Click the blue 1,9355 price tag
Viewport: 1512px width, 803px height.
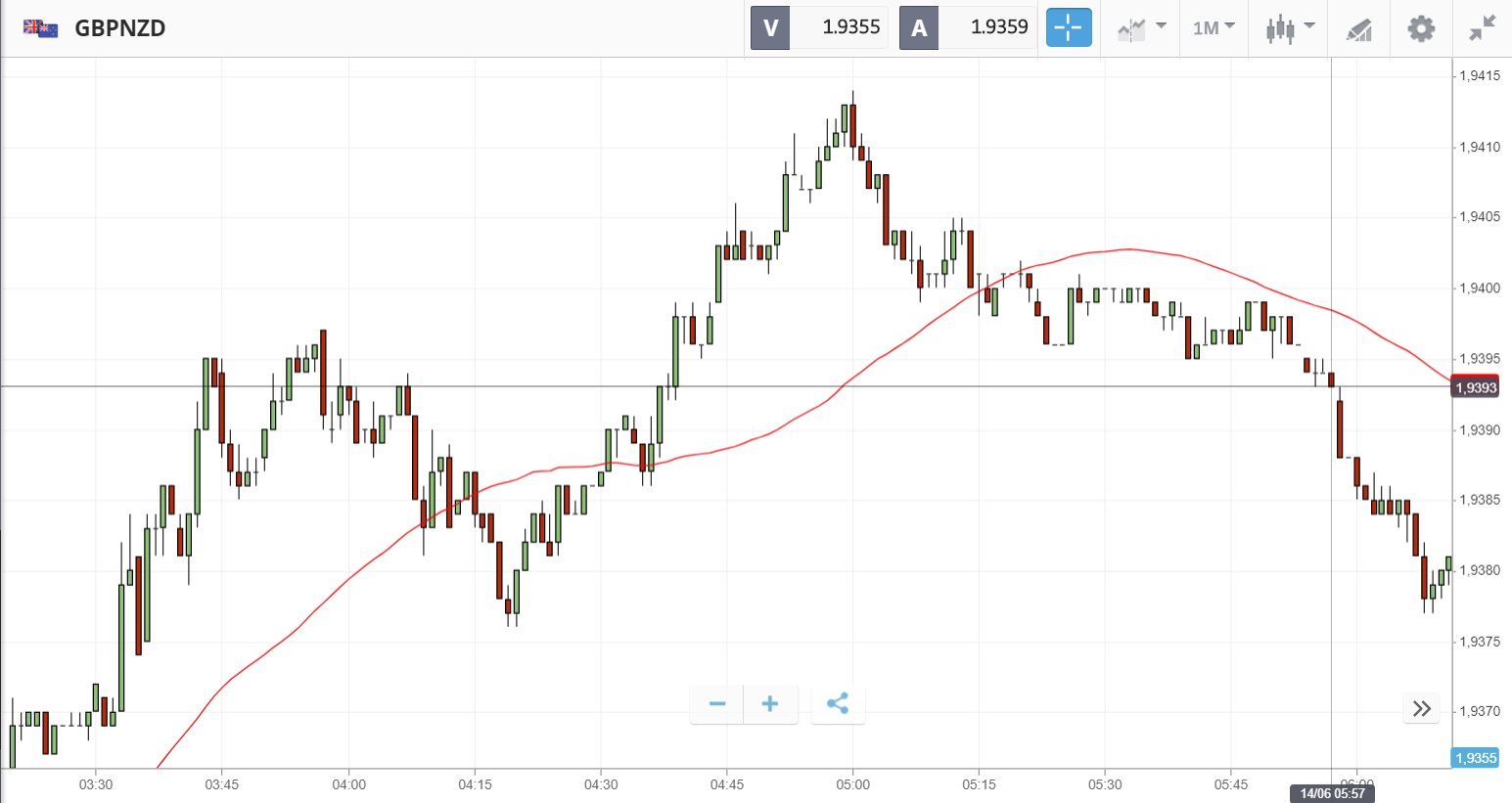(1476, 758)
